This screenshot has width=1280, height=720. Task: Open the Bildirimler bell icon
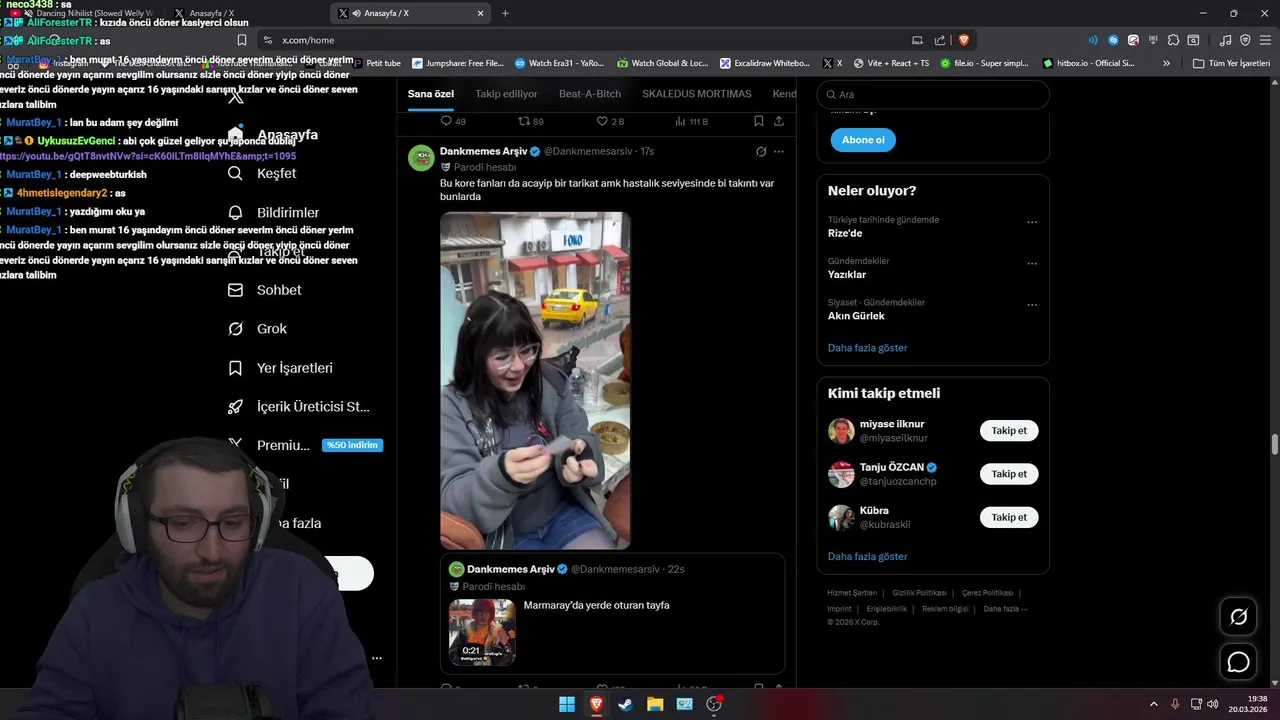tap(235, 212)
